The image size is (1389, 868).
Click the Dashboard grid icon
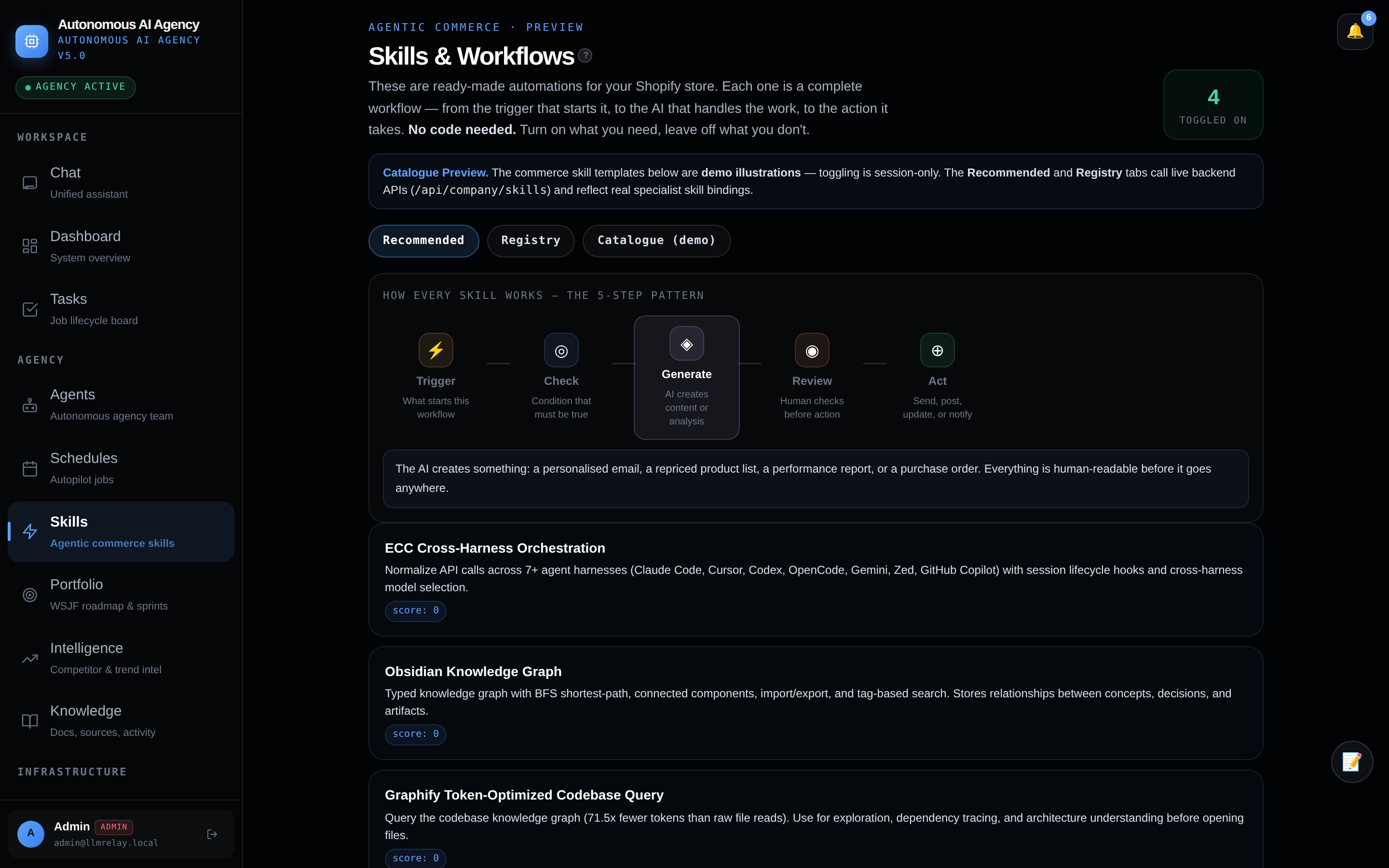pos(30,246)
